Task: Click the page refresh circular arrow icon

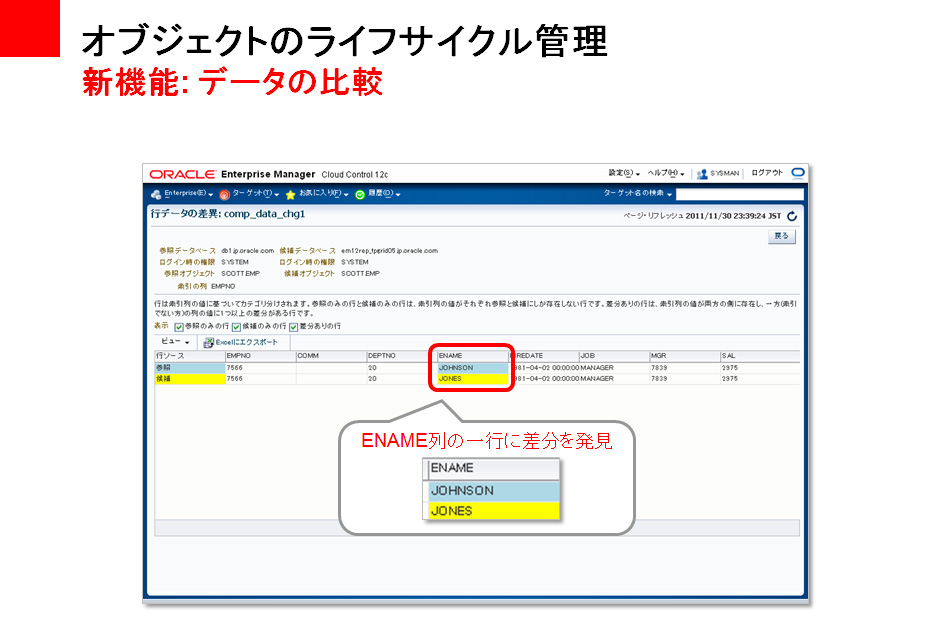Action: (x=792, y=216)
